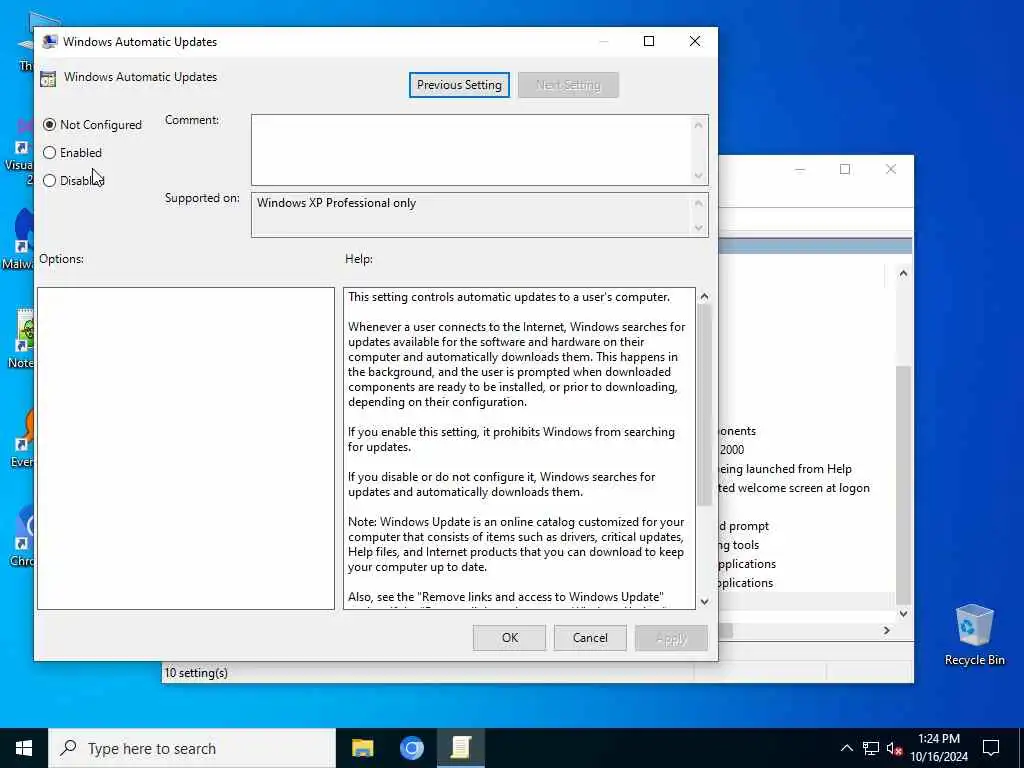
Task: Select the Disabled radio button
Action: point(50,181)
